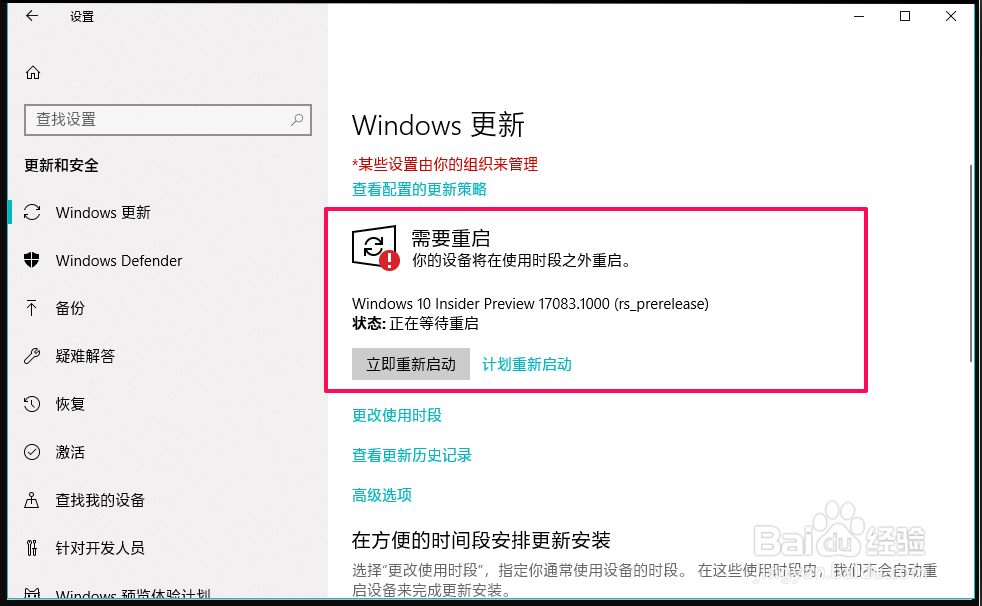This screenshot has width=982, height=606.
Task: Click the recovery clock icon
Action: [32, 404]
